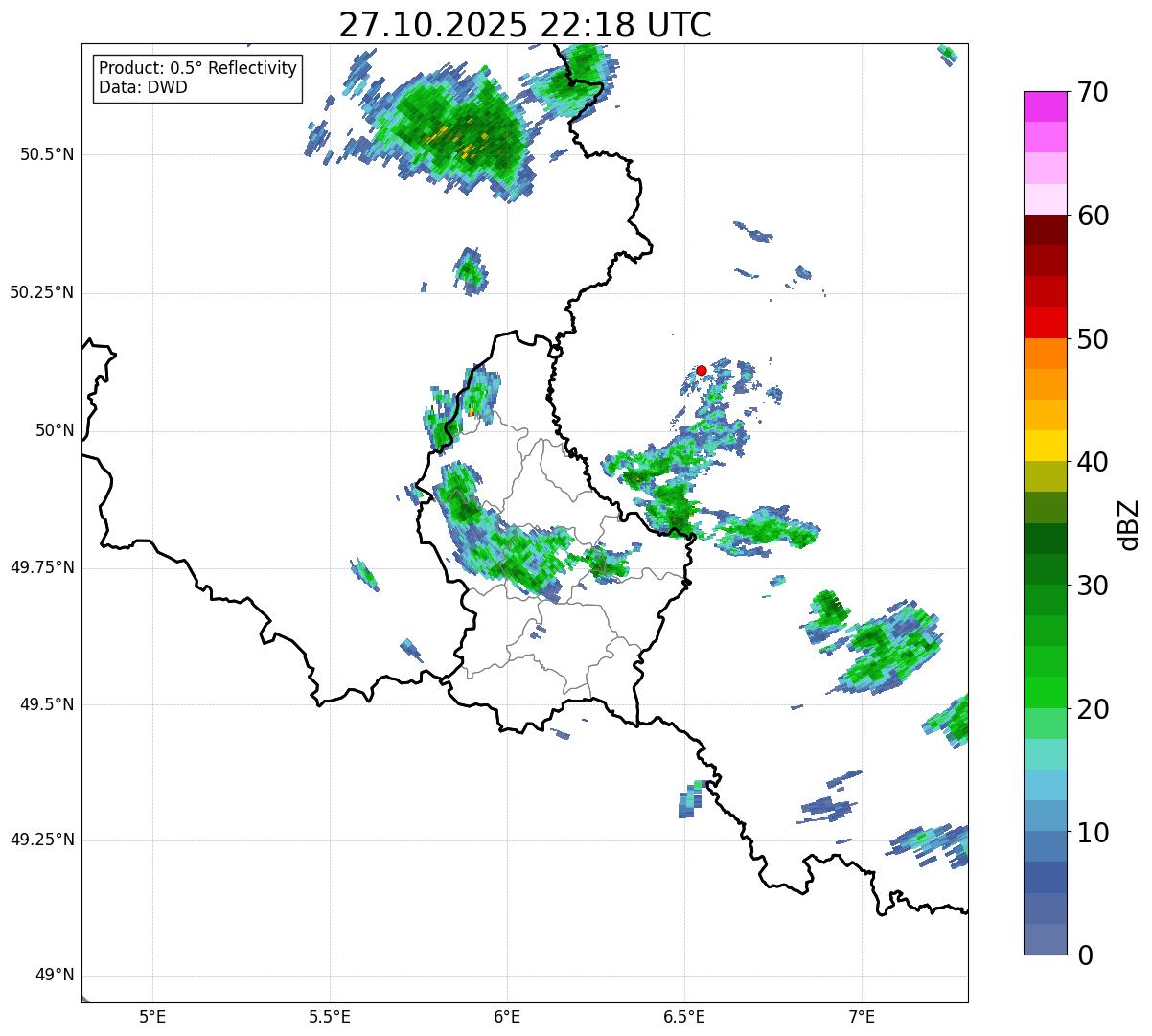The image size is (1152, 1036).
Task: Click the longitude label 6°E
Action: pos(507,1017)
